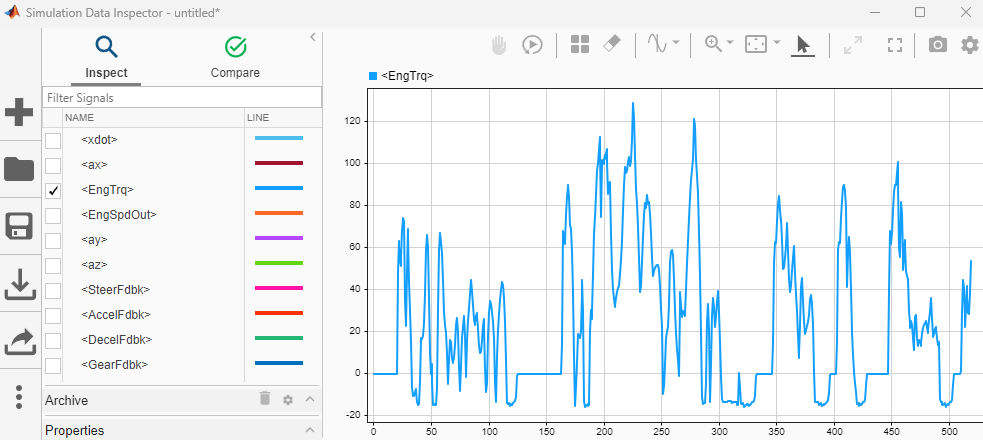Click the replay playback button
Image resolution: width=983 pixels, height=440 pixels.
coord(532,45)
